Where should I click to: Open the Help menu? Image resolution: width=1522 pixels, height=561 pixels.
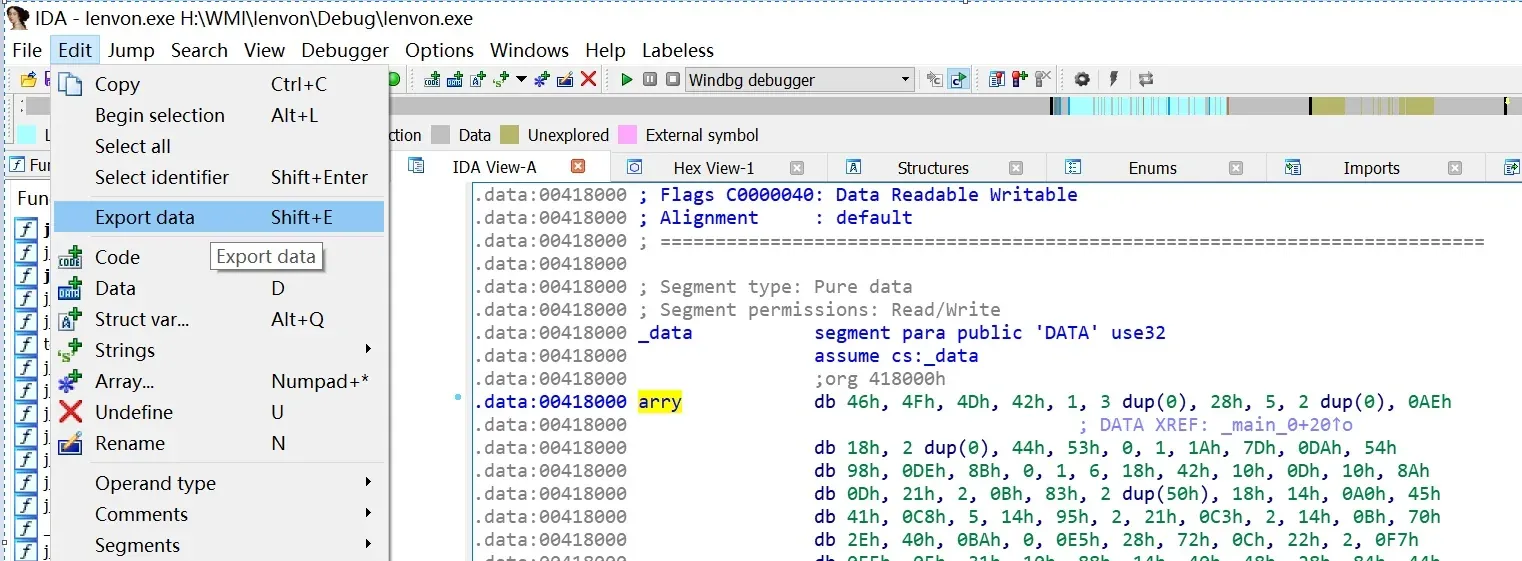(x=605, y=50)
